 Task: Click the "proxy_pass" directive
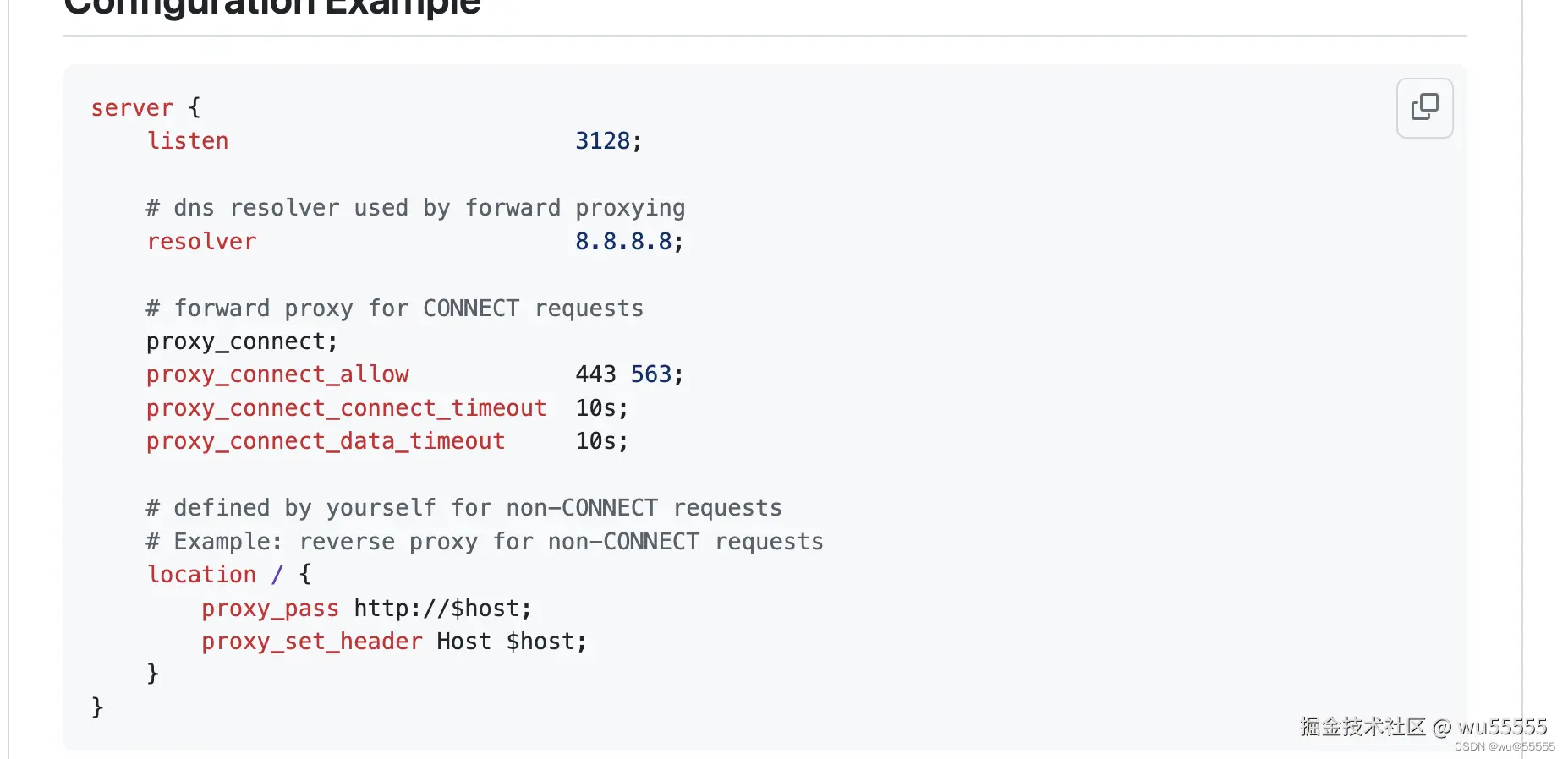tap(270, 609)
